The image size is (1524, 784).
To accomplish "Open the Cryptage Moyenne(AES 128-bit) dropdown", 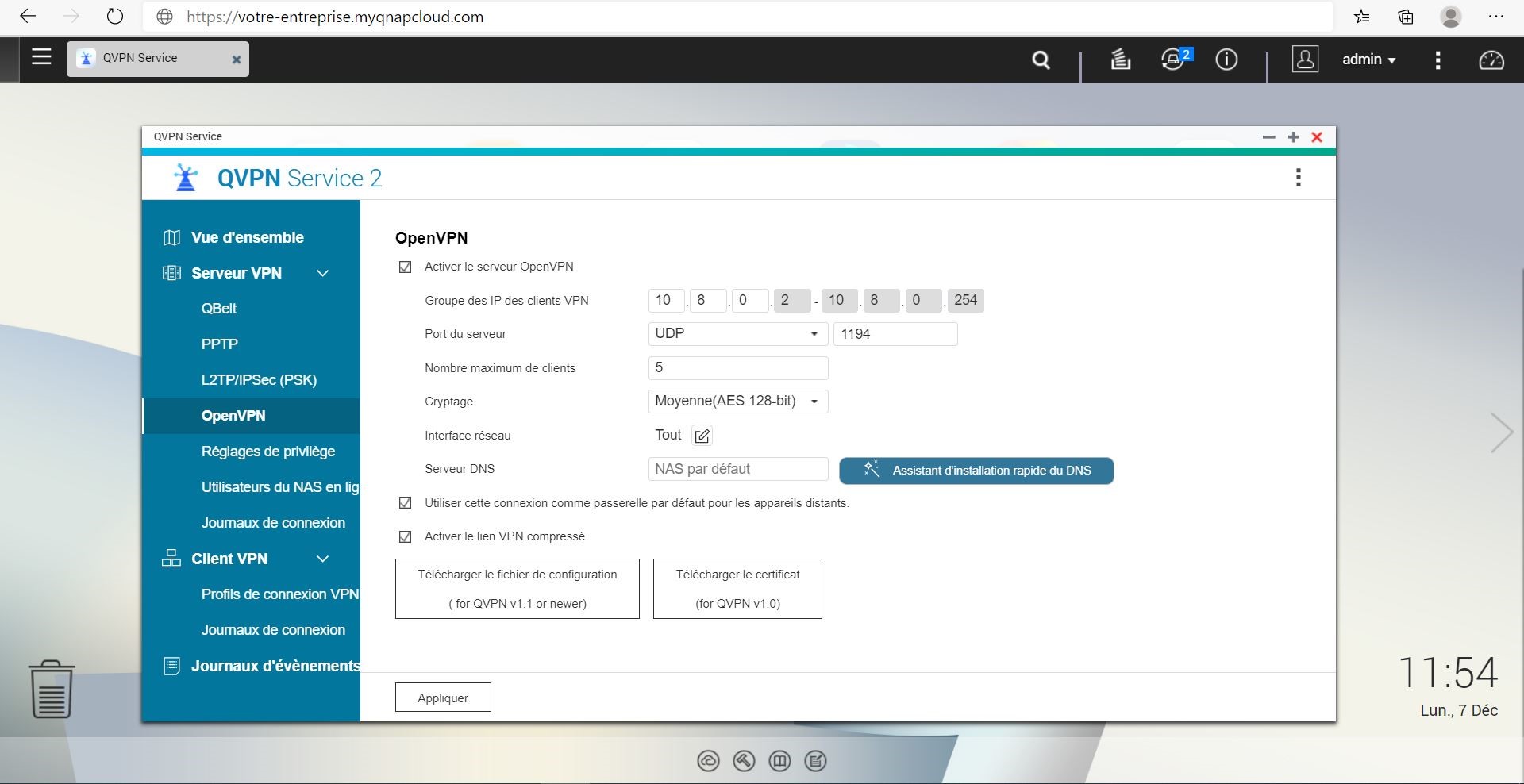I will [738, 402].
